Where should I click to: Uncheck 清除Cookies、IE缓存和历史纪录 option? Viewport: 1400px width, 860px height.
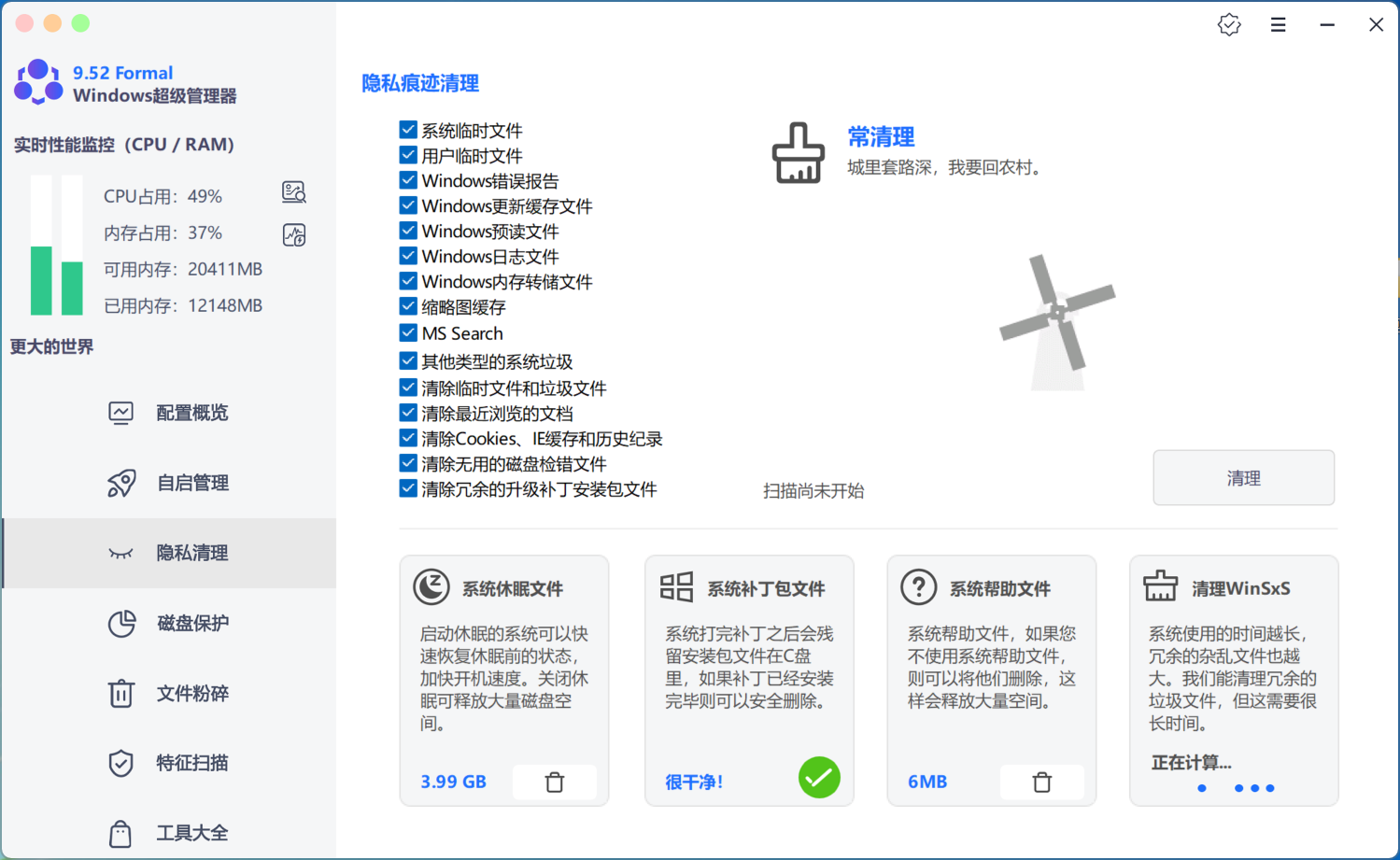(x=408, y=438)
